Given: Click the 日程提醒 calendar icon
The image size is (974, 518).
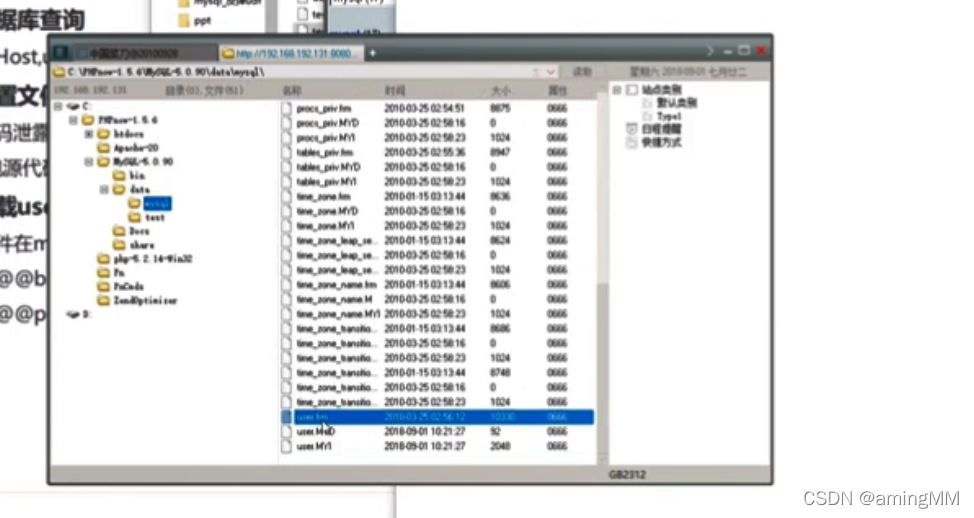Looking at the screenshot, I should coord(632,129).
